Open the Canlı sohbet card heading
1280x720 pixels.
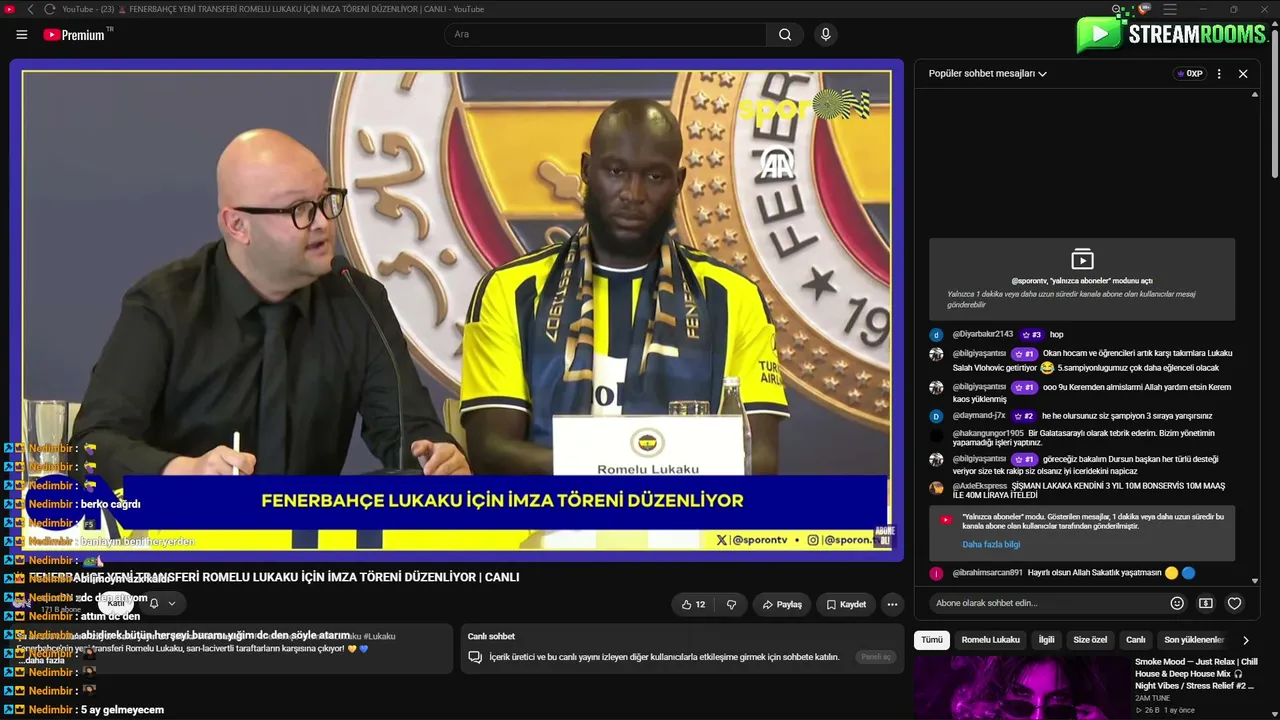click(491, 636)
